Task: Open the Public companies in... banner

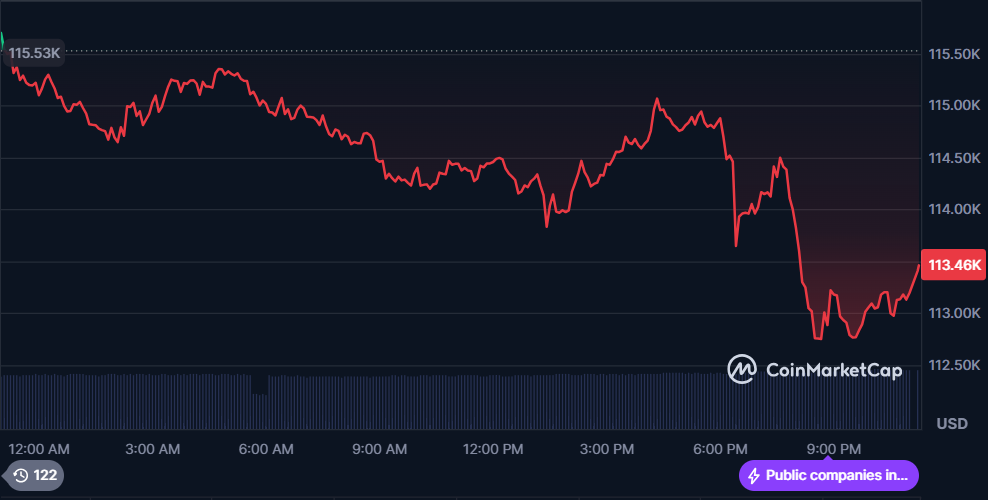Action: [829, 475]
